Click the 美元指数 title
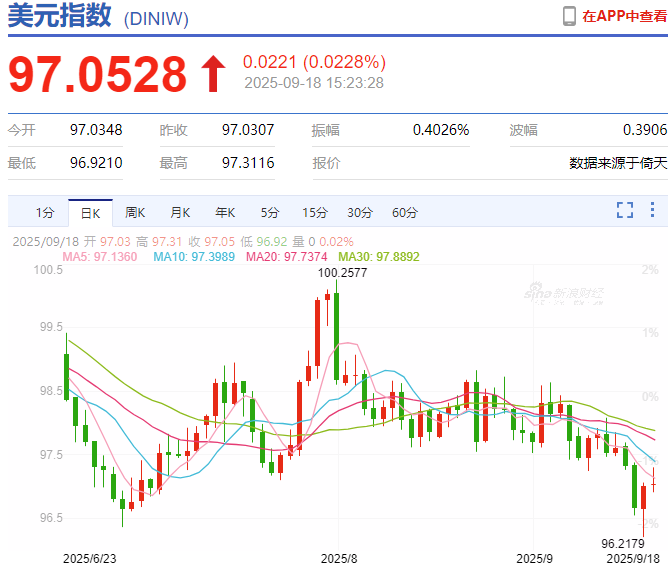 click(59, 17)
